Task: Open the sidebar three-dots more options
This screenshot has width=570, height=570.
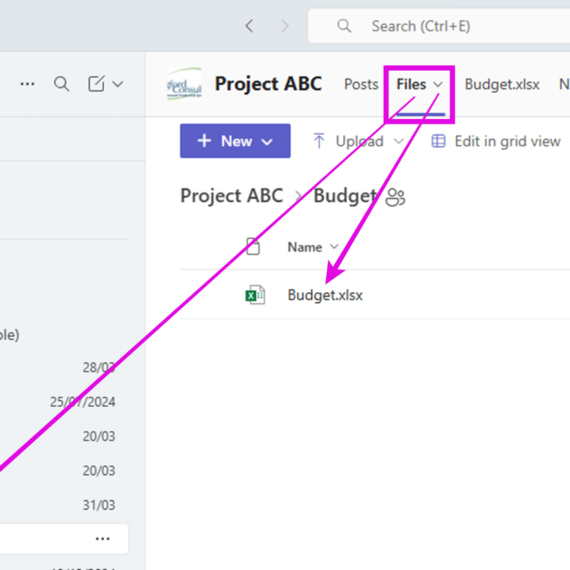Action: 27,84
